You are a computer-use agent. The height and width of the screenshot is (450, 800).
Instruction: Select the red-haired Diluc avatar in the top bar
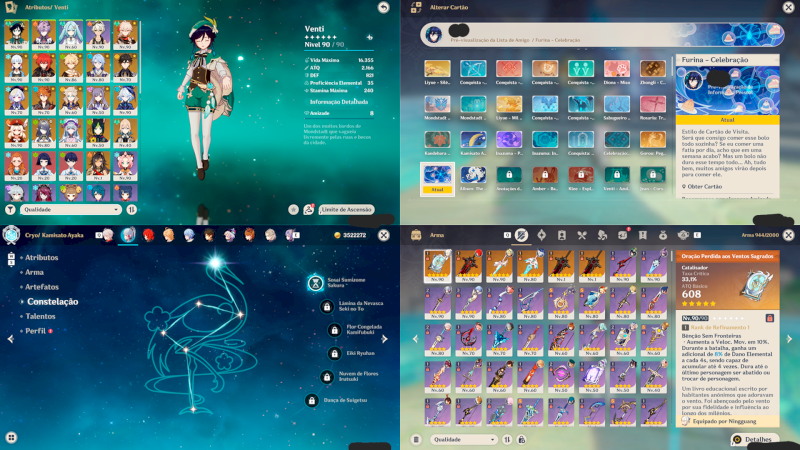[148, 235]
